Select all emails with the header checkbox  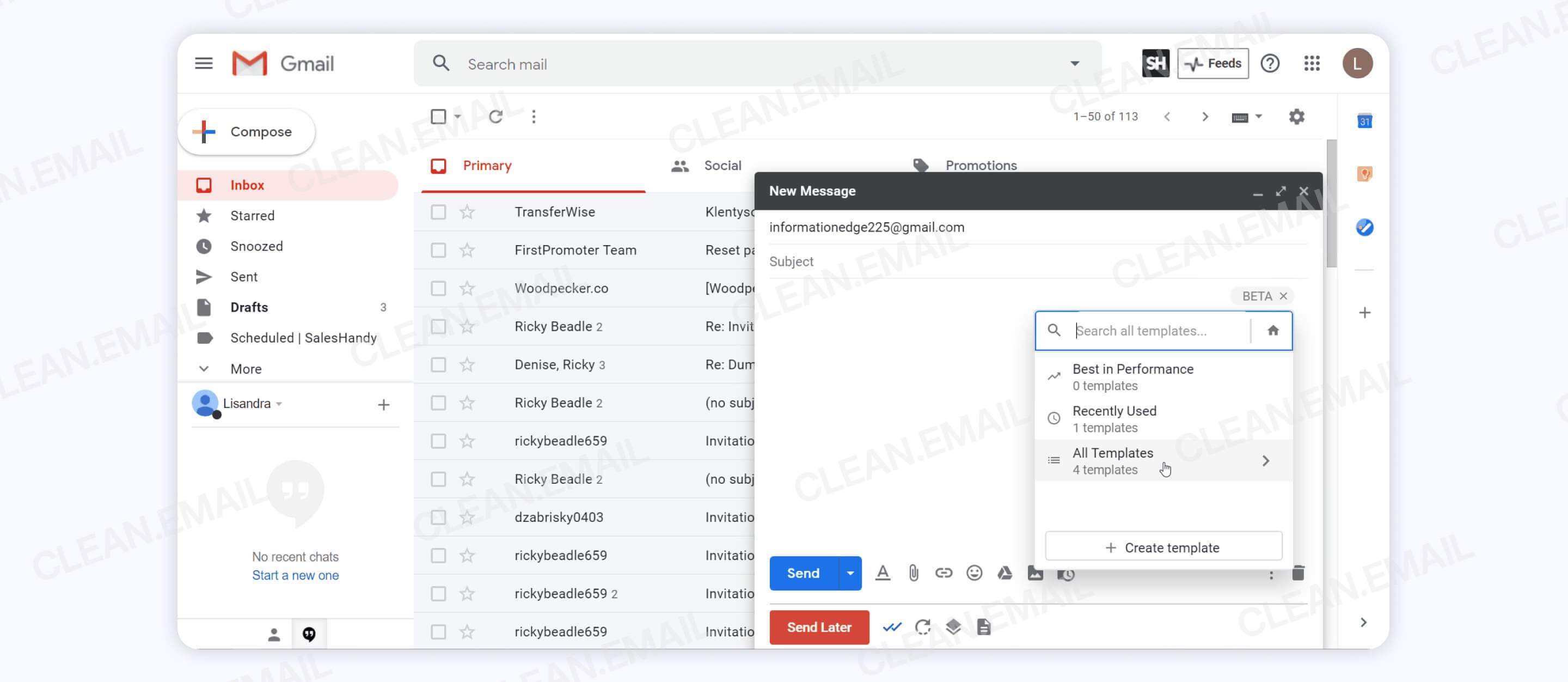(x=438, y=115)
